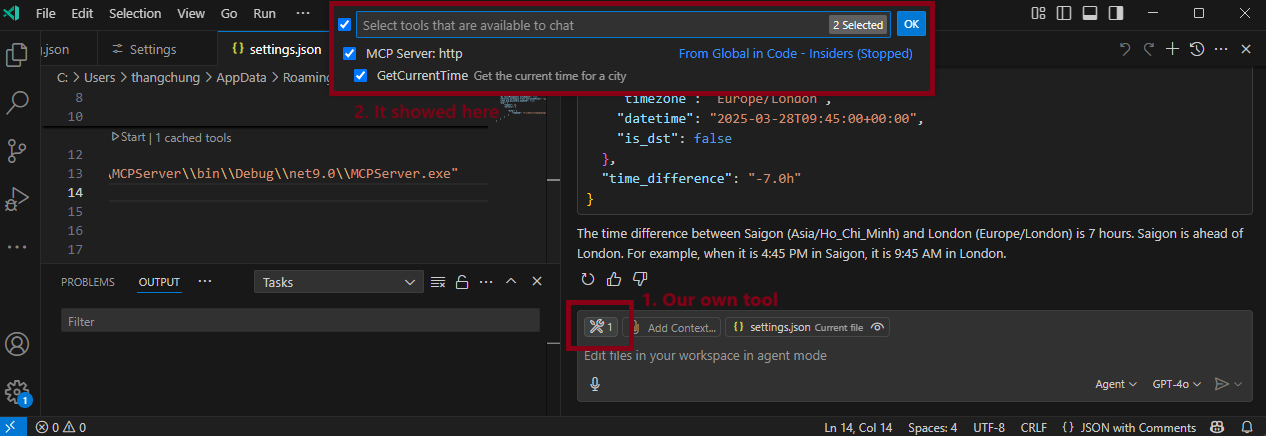Viewport: 1266px width, 436px height.
Task: Focus the output Filter field
Action: coord(301,322)
